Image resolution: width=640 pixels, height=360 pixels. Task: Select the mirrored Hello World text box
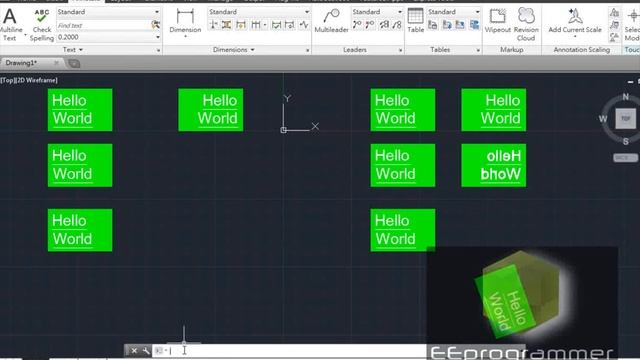pyautogui.click(x=493, y=165)
